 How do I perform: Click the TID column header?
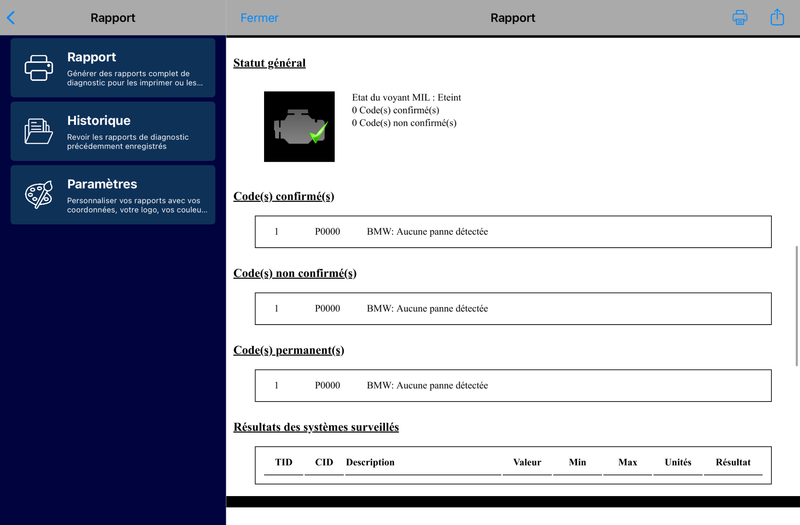click(284, 462)
